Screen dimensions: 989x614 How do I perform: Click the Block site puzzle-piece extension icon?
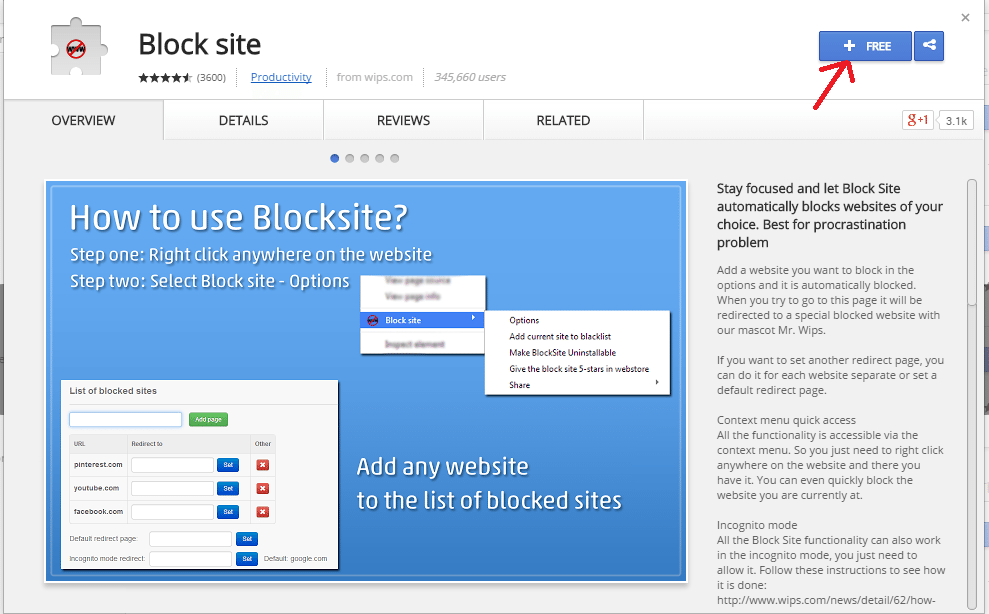pyautogui.click(x=78, y=47)
